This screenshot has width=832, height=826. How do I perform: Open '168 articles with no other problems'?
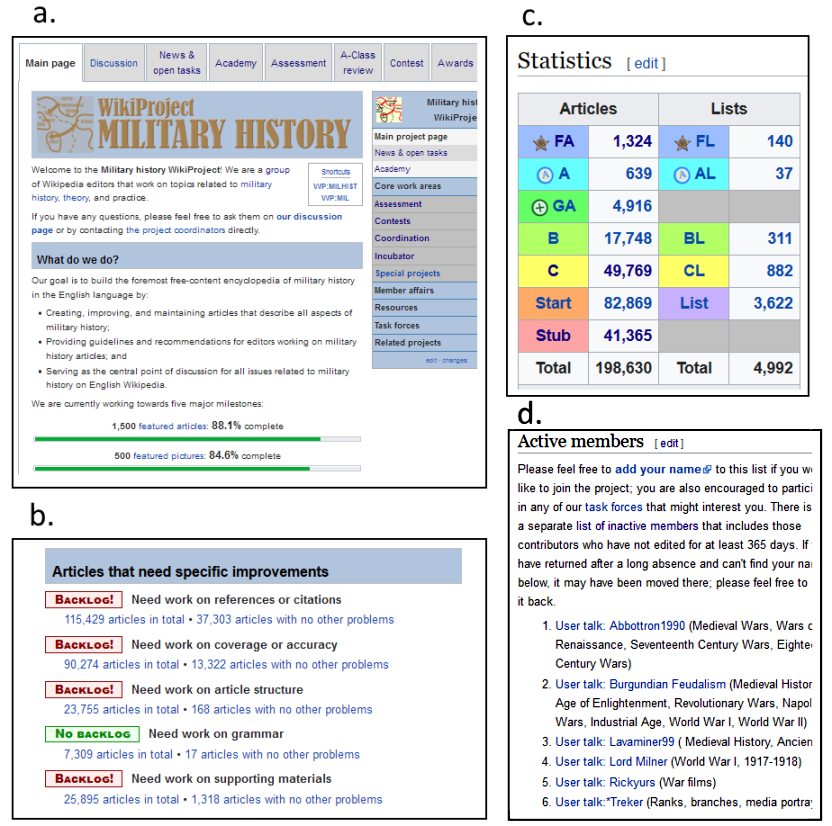282,710
